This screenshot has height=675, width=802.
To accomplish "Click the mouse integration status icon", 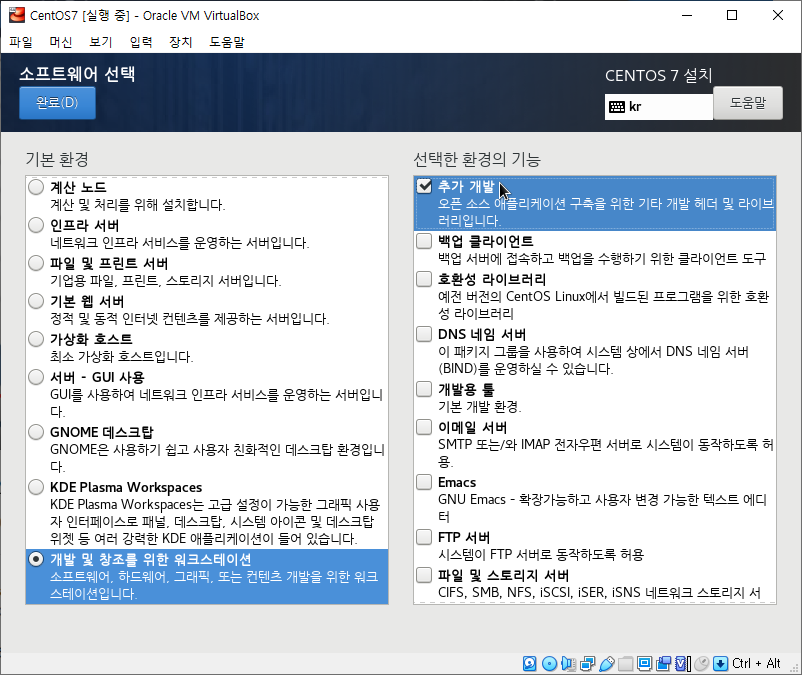I will pyautogui.click(x=702, y=663).
